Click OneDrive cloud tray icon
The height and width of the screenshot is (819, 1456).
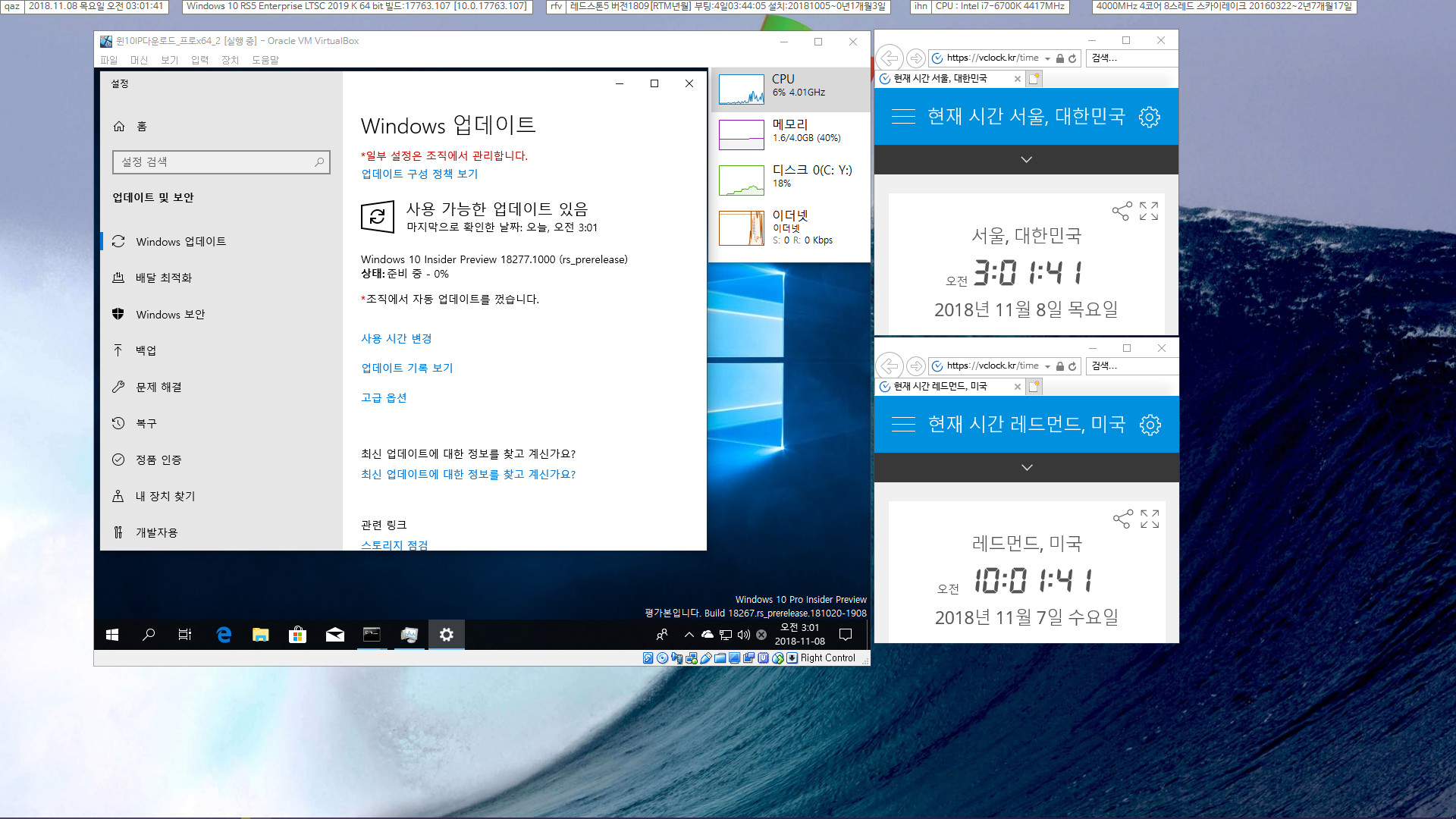tap(708, 635)
